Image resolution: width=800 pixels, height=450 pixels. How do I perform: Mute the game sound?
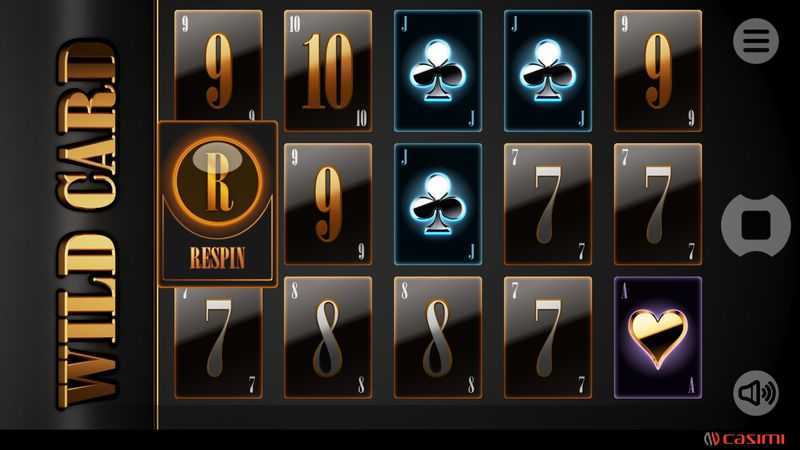[756, 393]
